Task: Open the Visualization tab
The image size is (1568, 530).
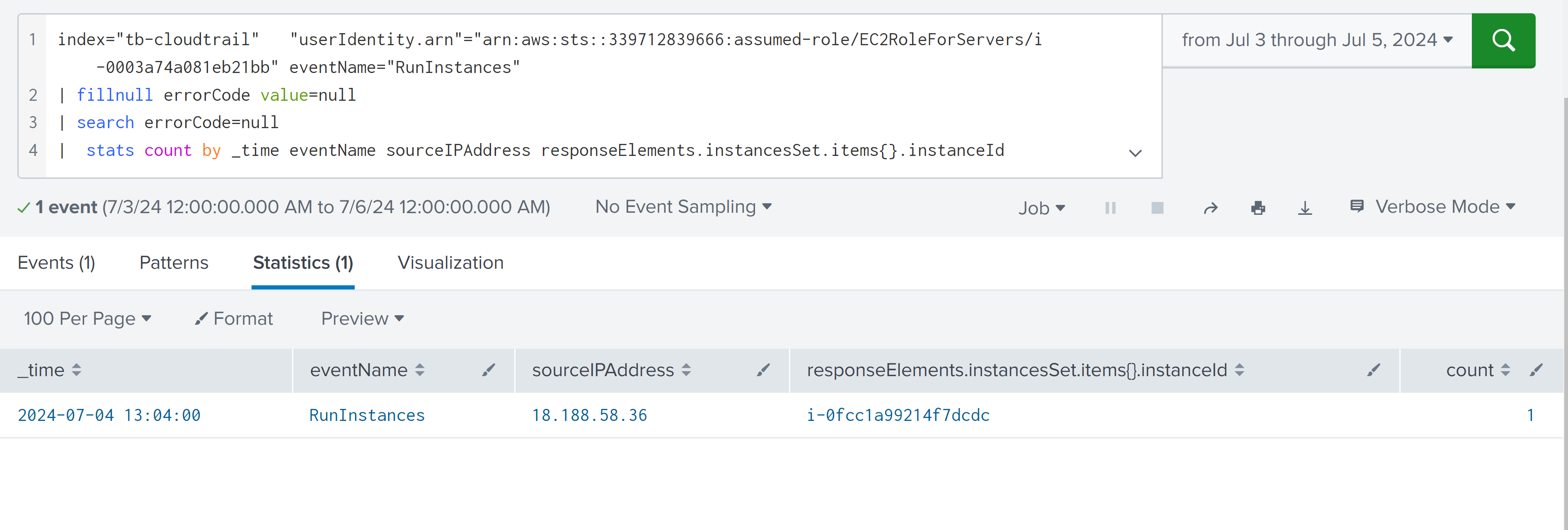Action: [x=450, y=263]
